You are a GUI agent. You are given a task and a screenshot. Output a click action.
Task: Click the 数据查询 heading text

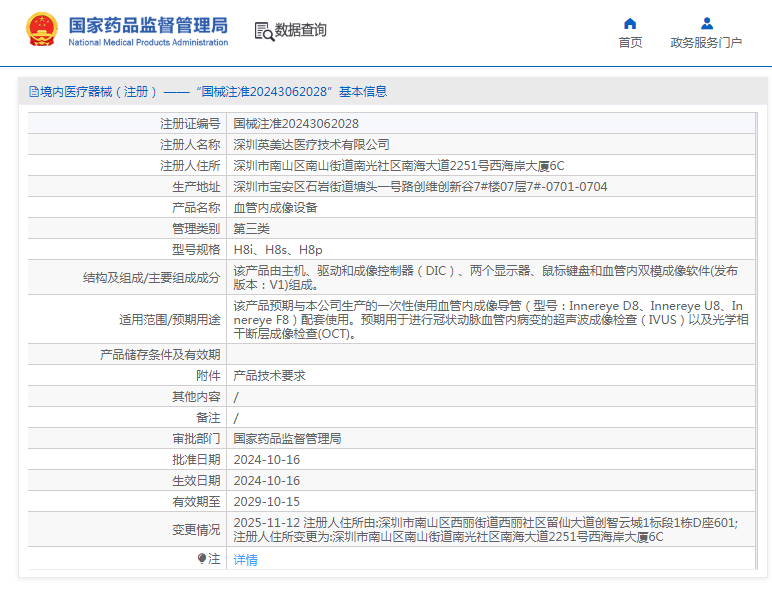(x=301, y=31)
